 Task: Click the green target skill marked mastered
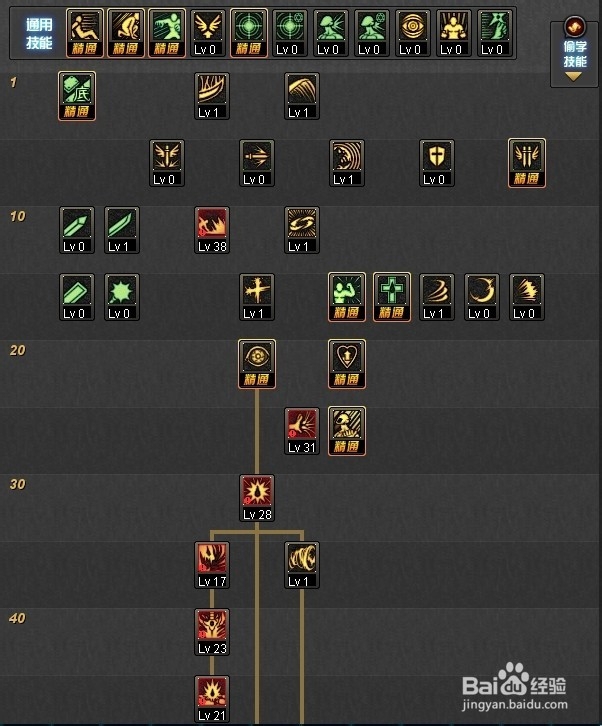tap(249, 33)
